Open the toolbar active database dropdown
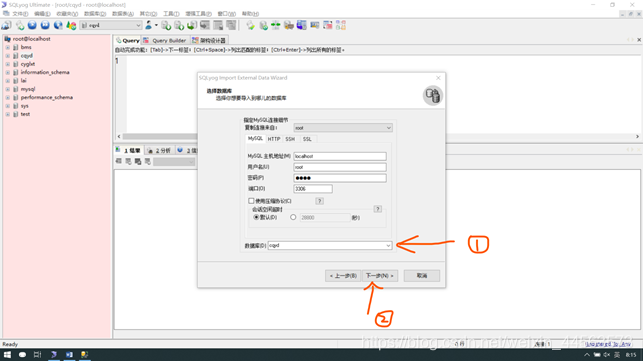 [111, 25]
